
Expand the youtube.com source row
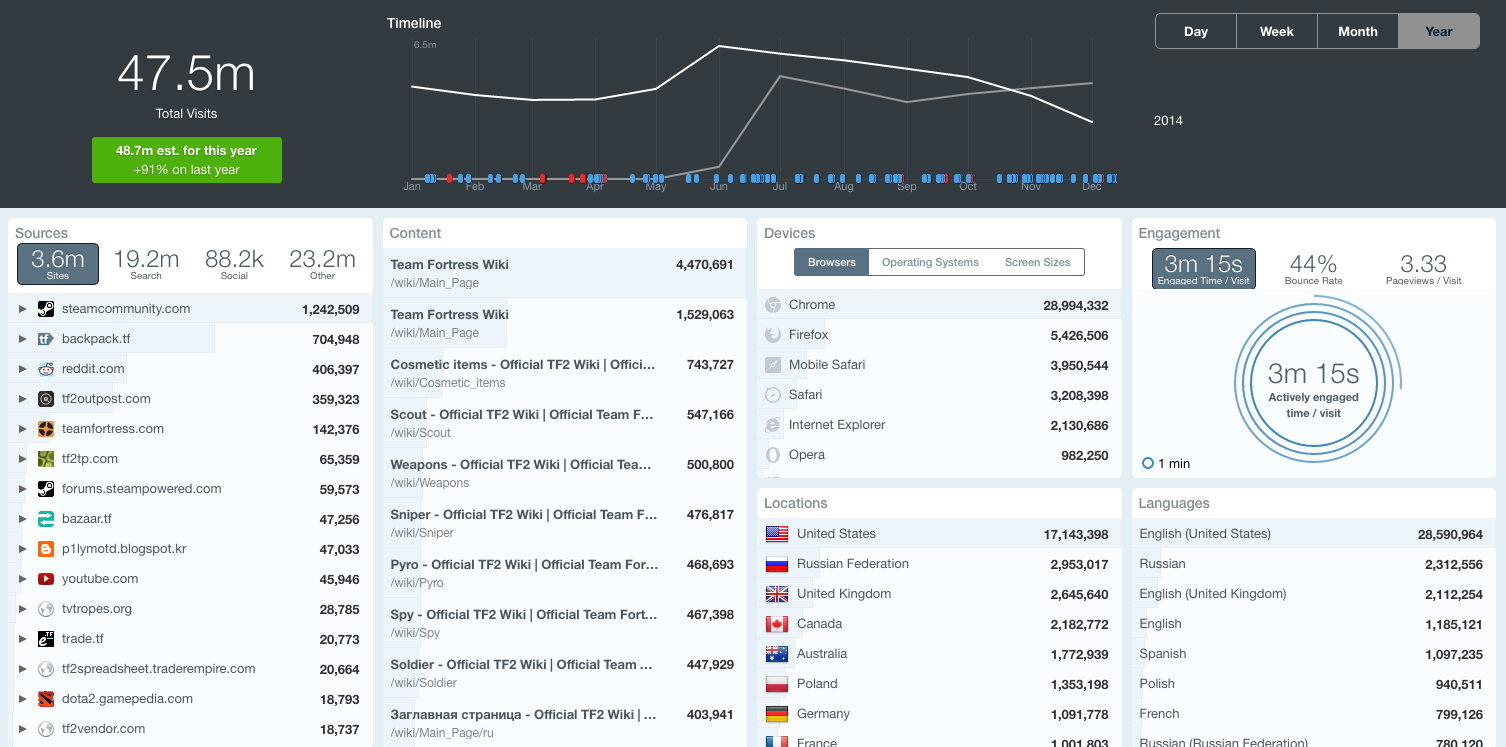pos(23,579)
